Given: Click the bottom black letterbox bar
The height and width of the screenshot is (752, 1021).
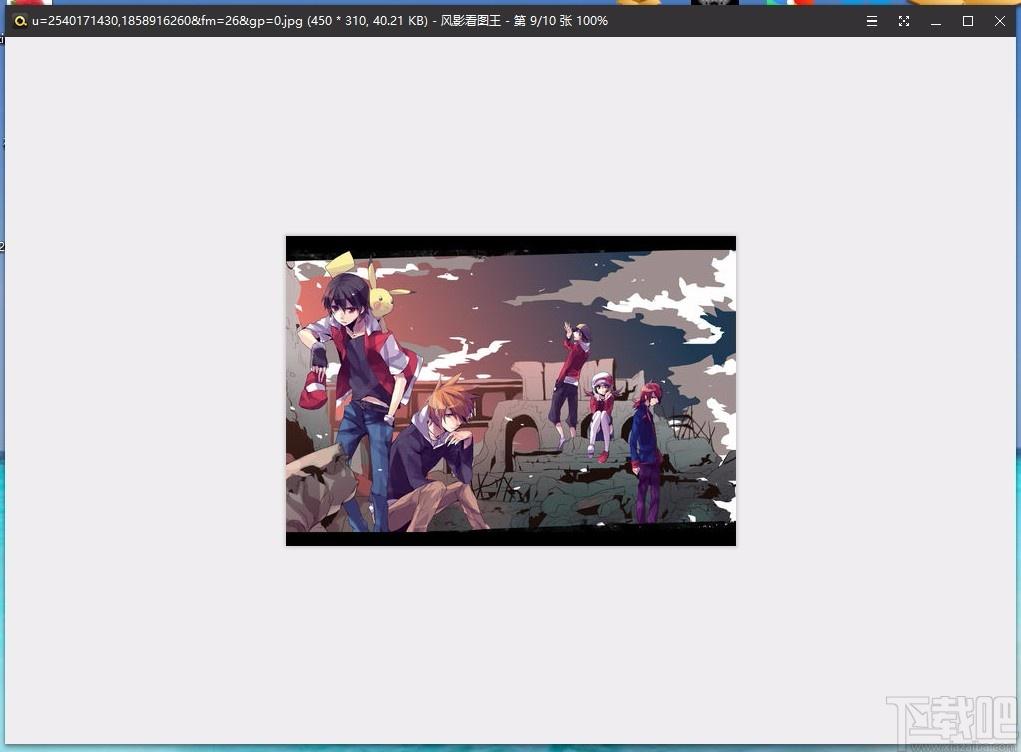Looking at the screenshot, I should [510, 536].
